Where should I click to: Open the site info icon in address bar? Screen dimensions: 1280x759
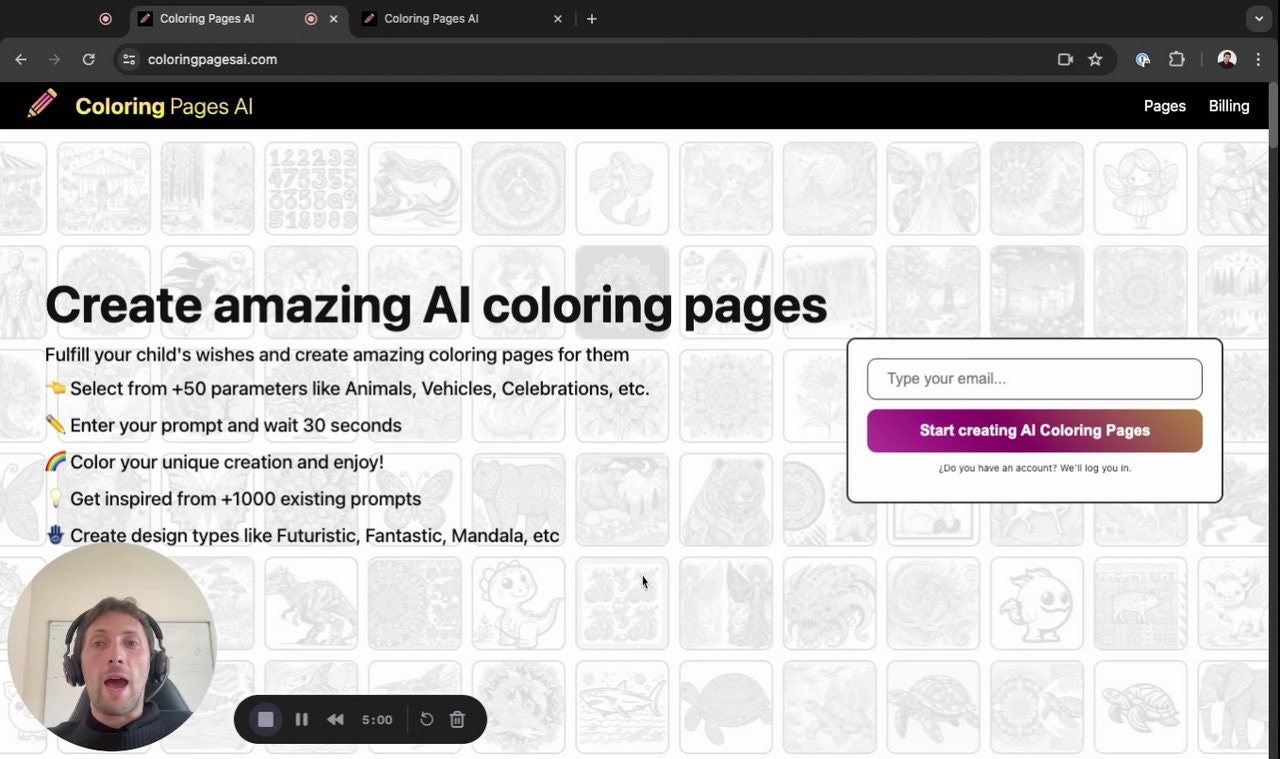coord(129,59)
